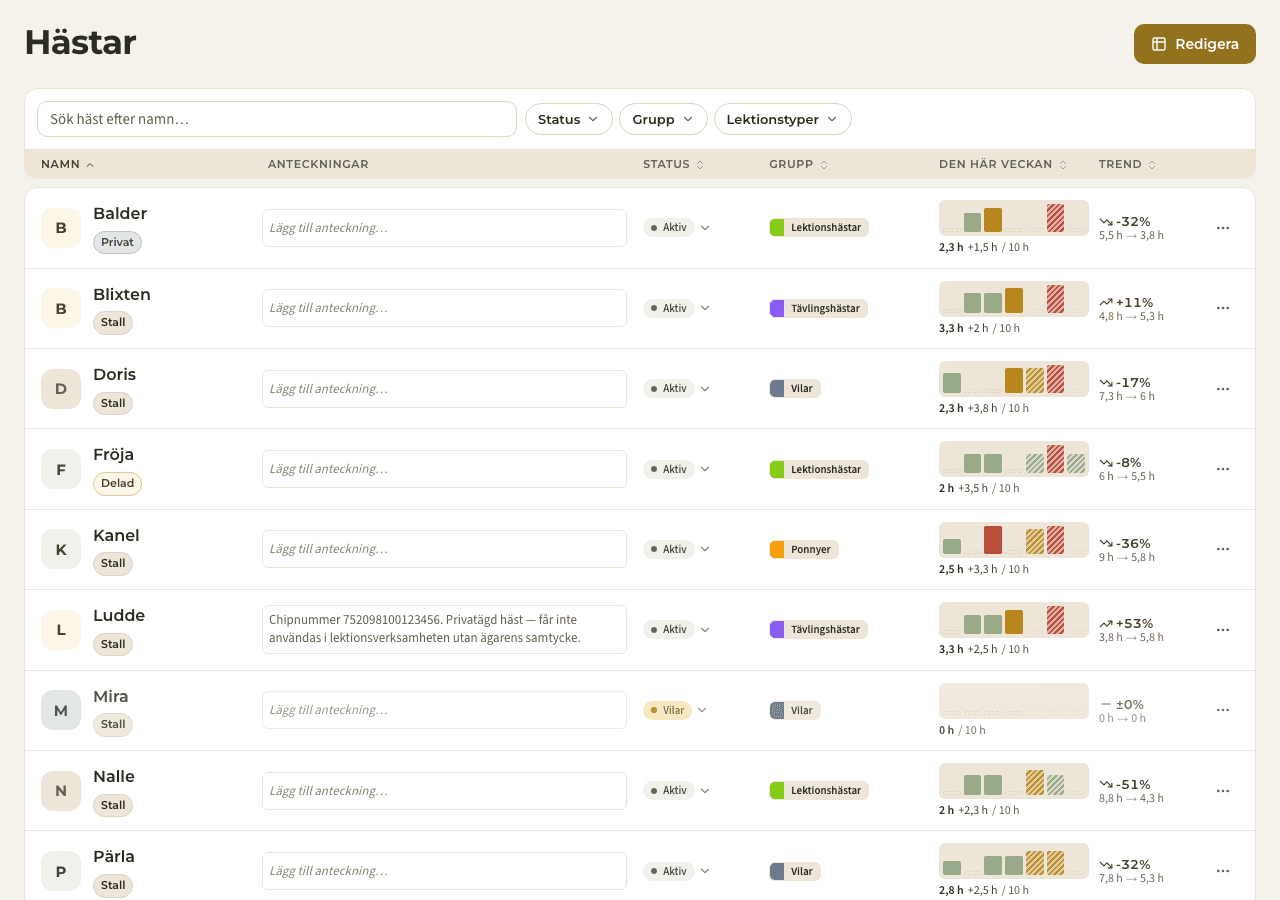This screenshot has width=1280, height=900.
Task: Change Mira's Vilar status dropdown
Action: tap(675, 710)
